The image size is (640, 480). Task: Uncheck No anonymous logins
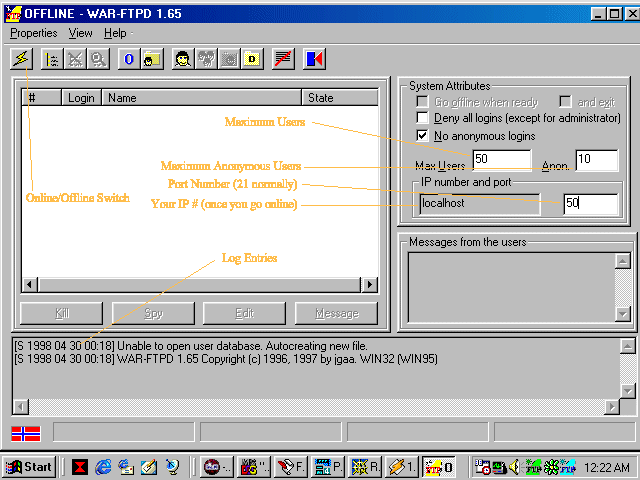[x=422, y=135]
